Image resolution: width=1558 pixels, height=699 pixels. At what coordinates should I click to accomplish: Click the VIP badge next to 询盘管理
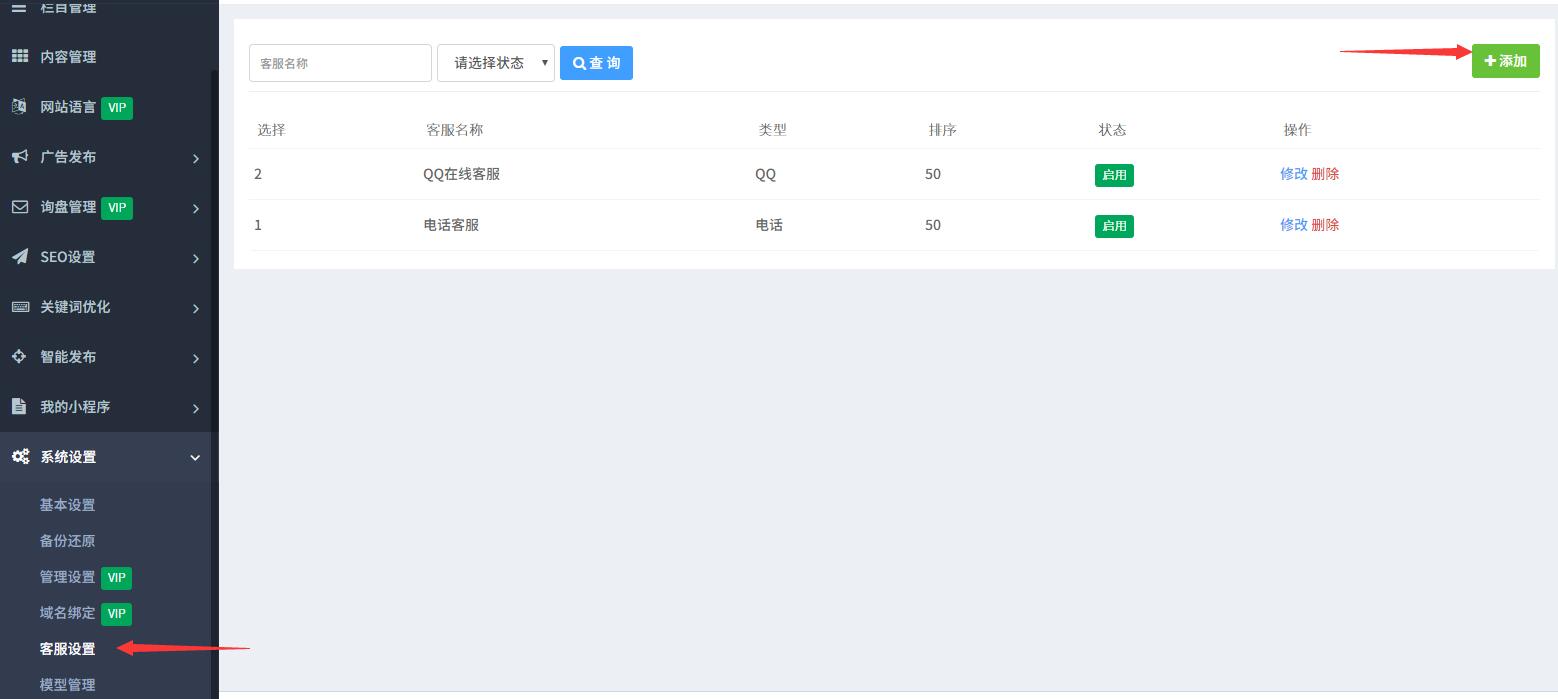pyautogui.click(x=117, y=207)
